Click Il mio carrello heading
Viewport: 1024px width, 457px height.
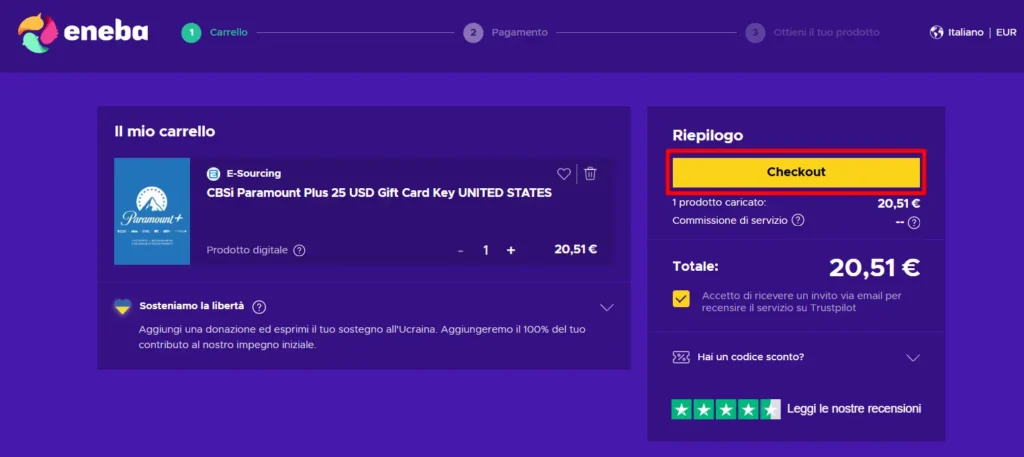click(x=165, y=132)
